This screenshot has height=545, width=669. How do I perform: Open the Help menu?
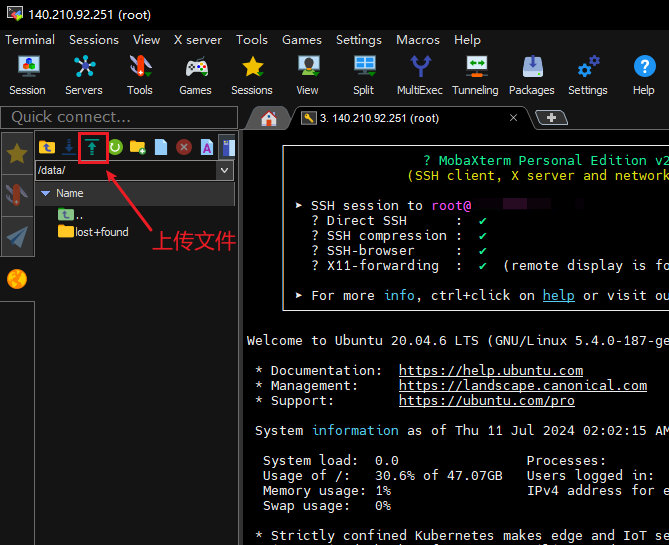[467, 40]
